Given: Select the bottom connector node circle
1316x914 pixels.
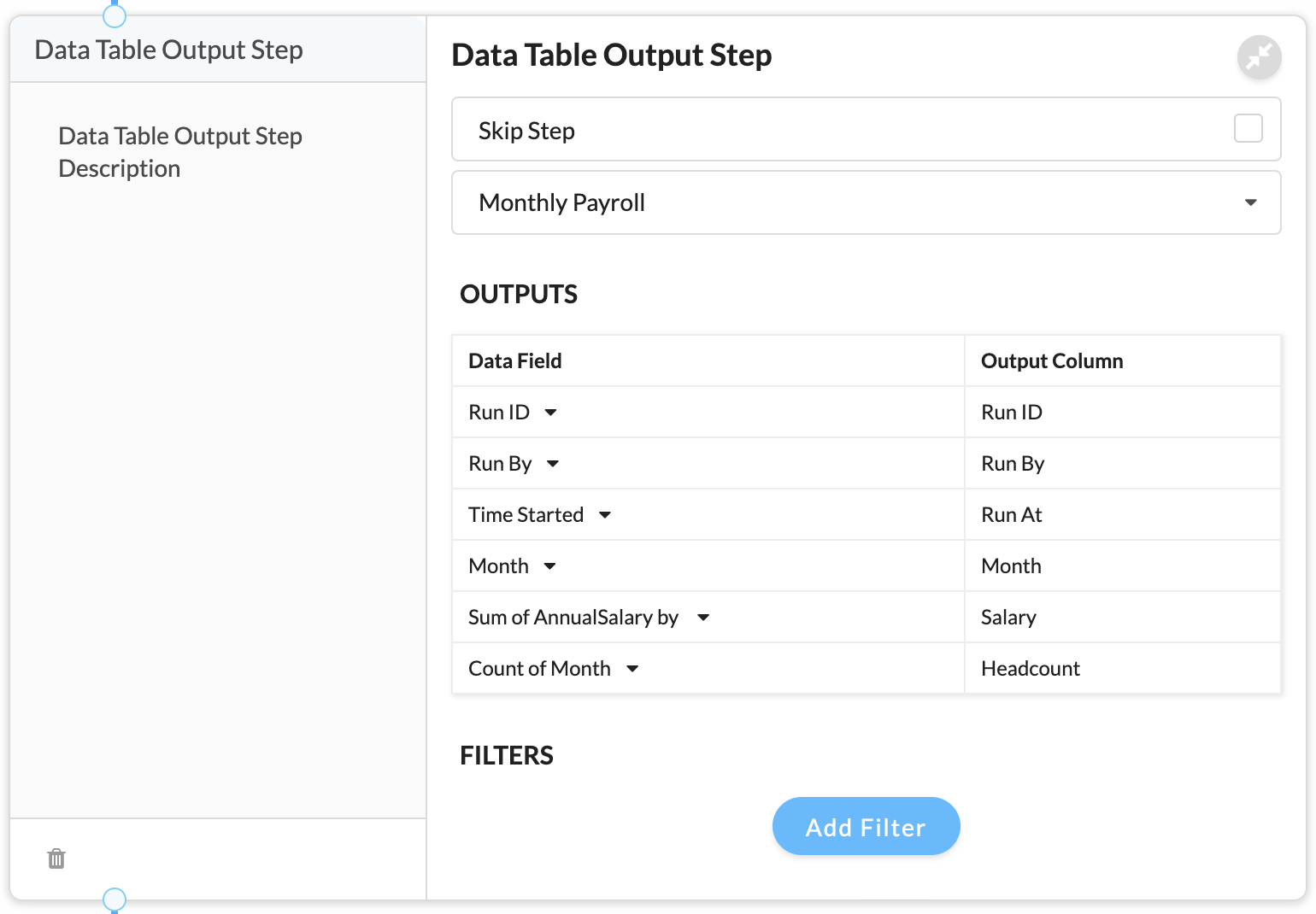Looking at the screenshot, I should click(115, 899).
